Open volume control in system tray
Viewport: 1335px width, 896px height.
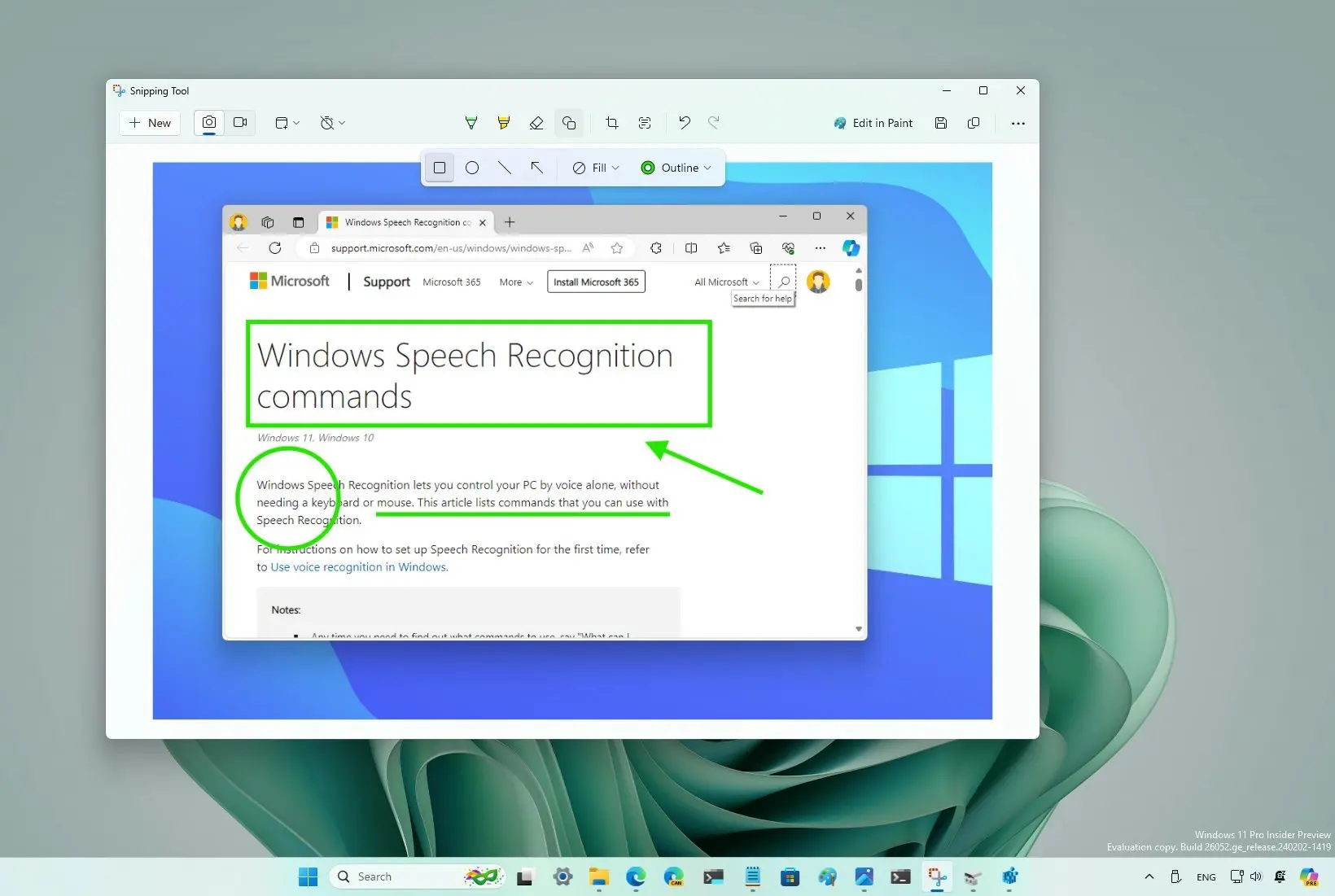tap(1256, 876)
